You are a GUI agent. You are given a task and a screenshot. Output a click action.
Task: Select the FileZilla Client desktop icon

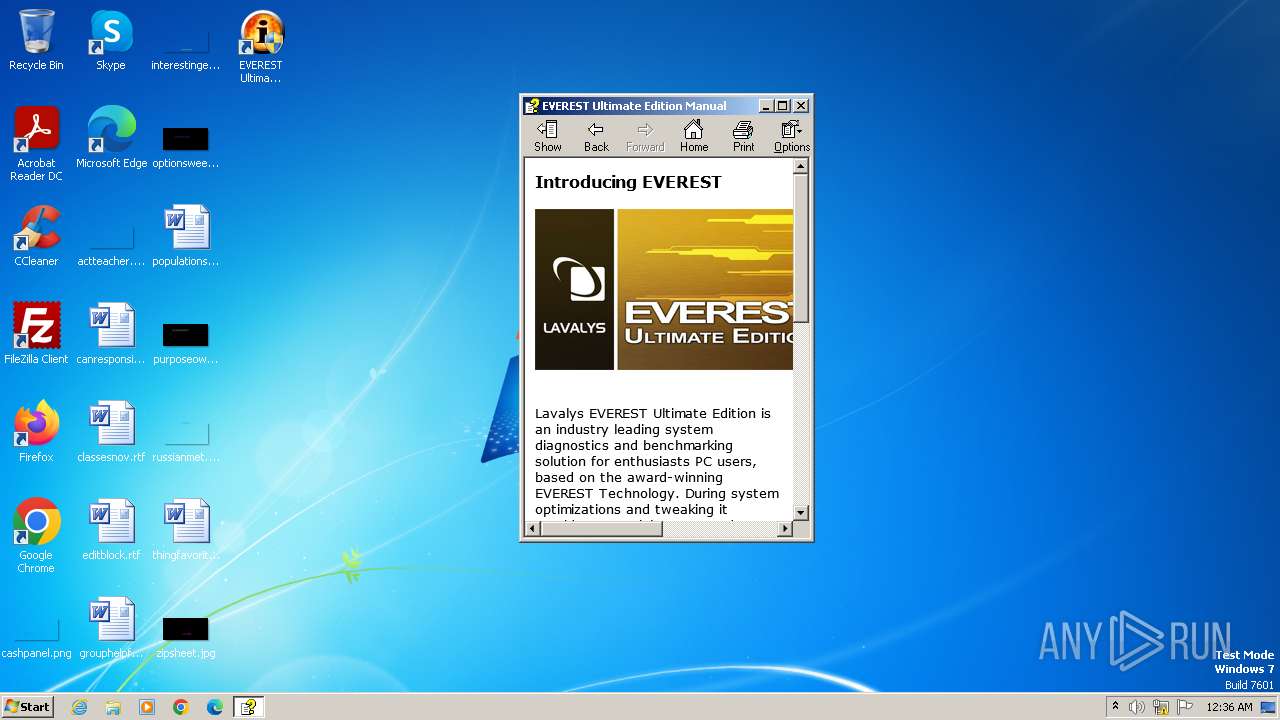pyautogui.click(x=36, y=334)
